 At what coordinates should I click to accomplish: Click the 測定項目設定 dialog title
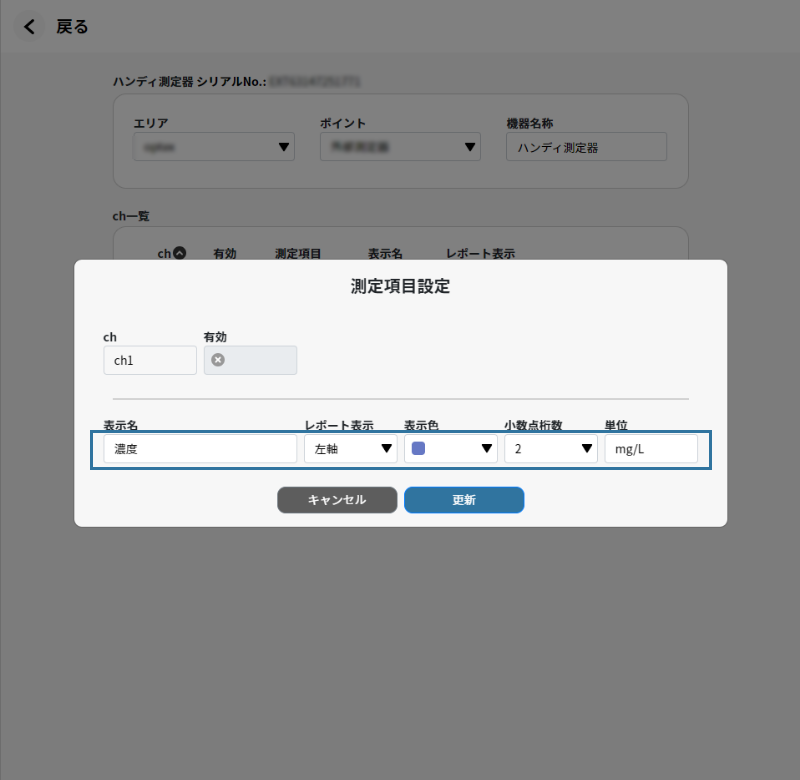[x=401, y=286]
